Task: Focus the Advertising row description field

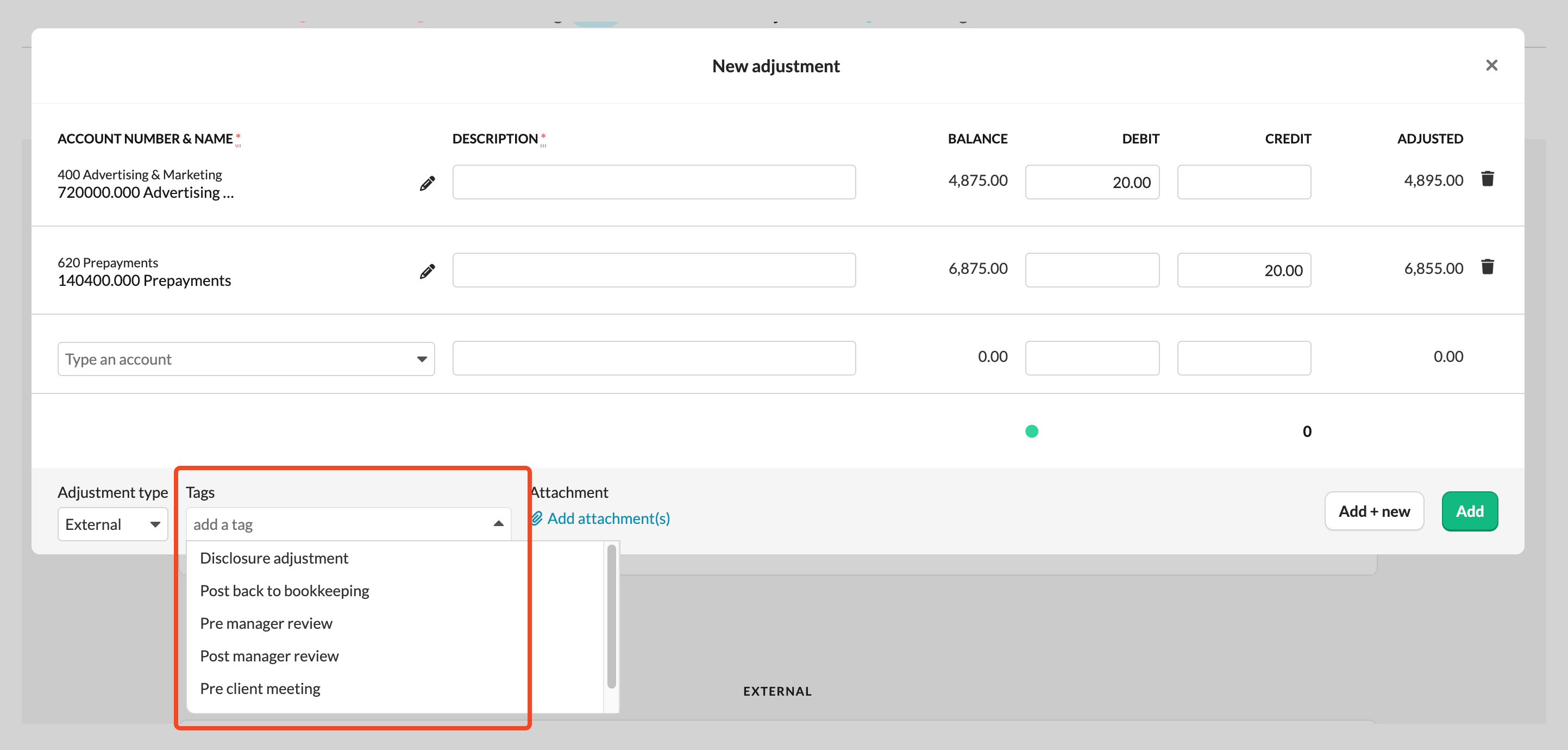Action: coord(654,182)
